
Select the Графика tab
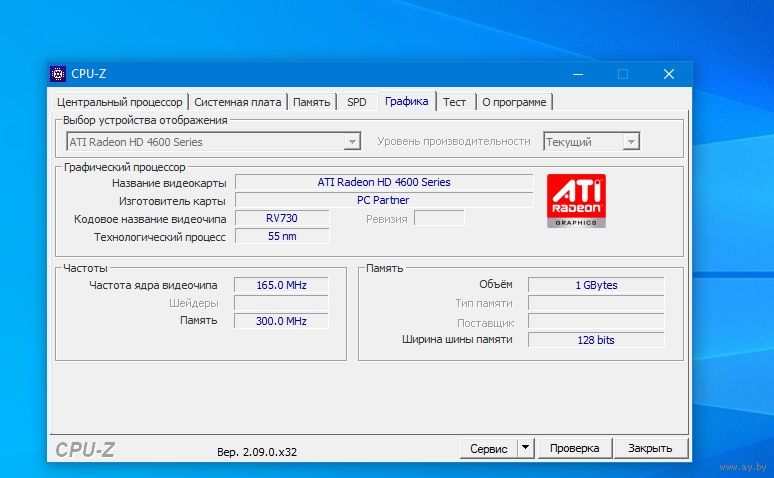coord(407,101)
